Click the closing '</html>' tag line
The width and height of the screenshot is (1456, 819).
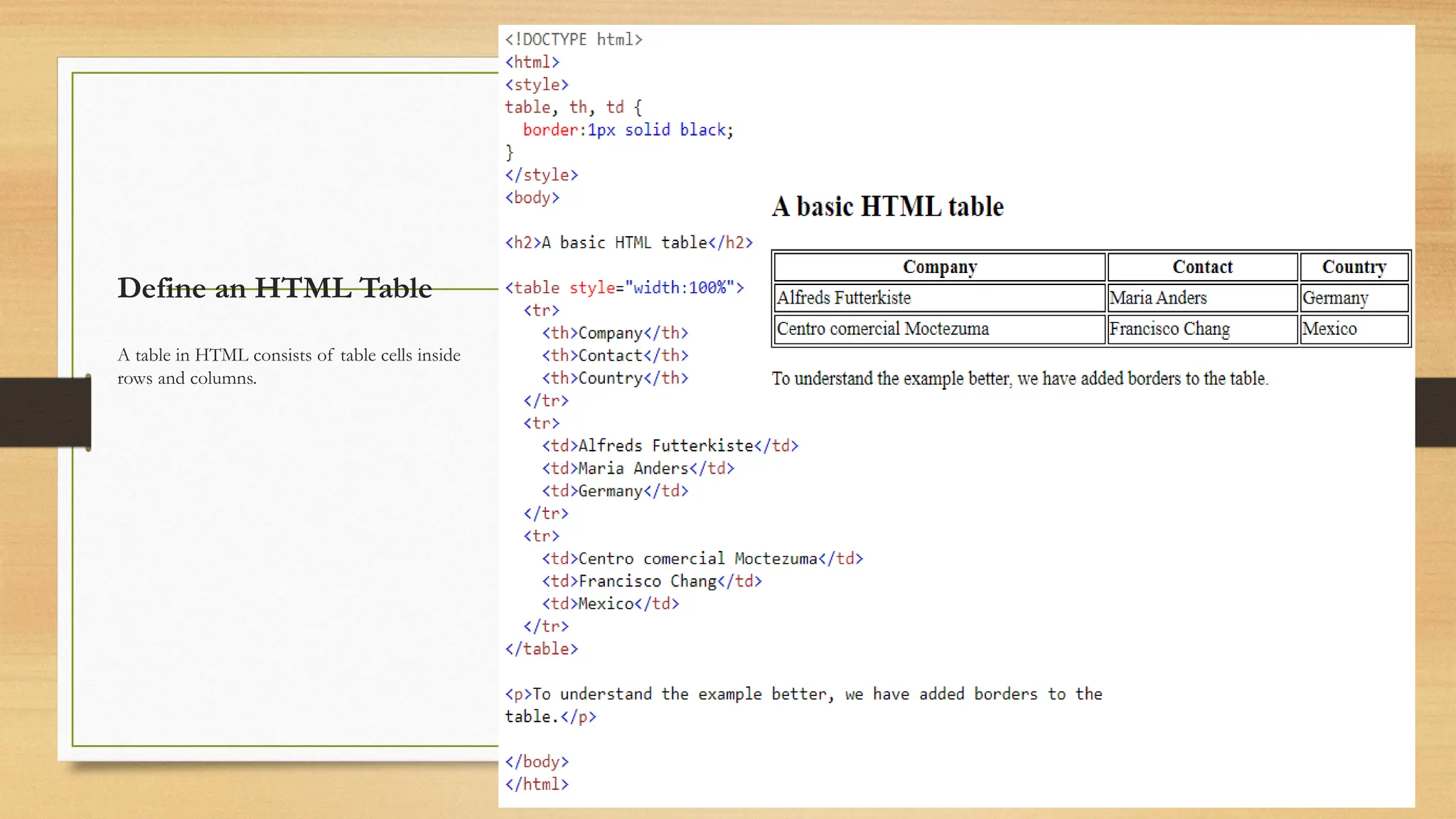click(537, 784)
